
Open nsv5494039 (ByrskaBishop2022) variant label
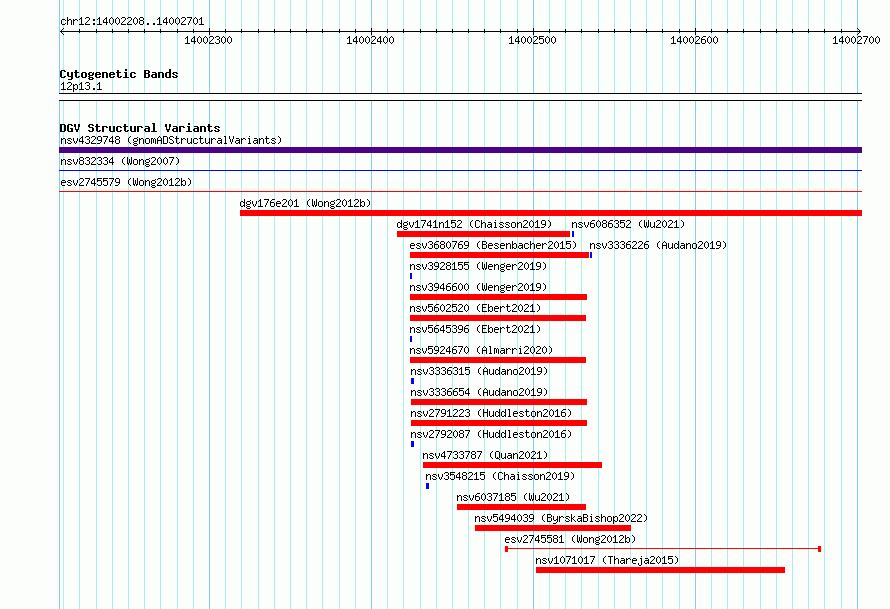561,518
